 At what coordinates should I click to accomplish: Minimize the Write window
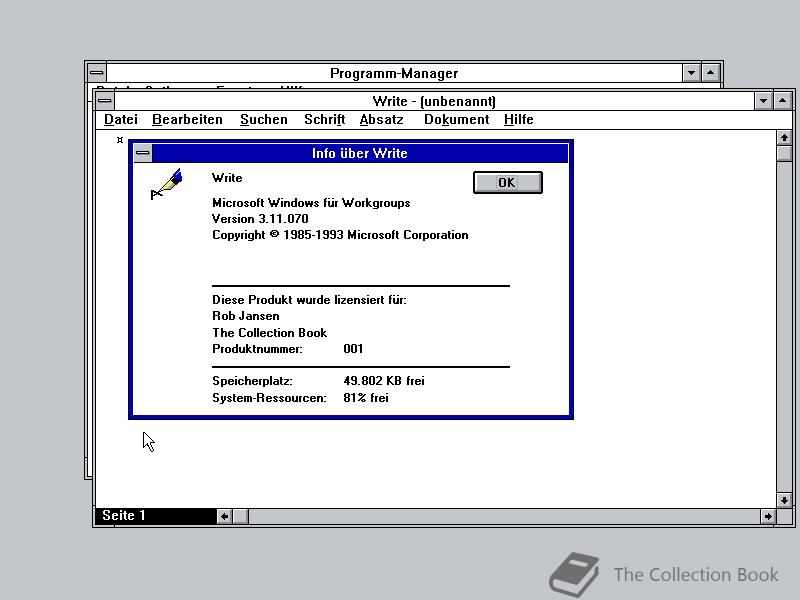point(763,101)
